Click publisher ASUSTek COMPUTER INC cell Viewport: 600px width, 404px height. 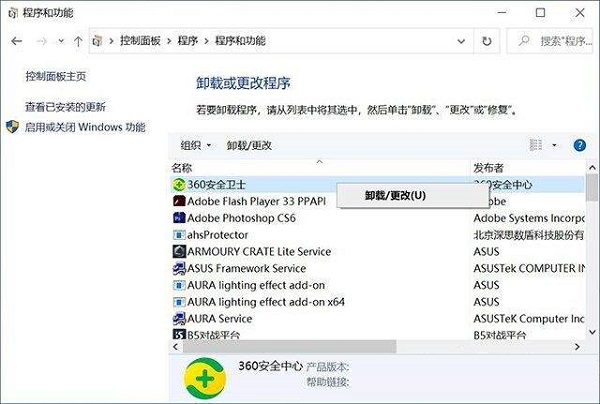(528, 268)
